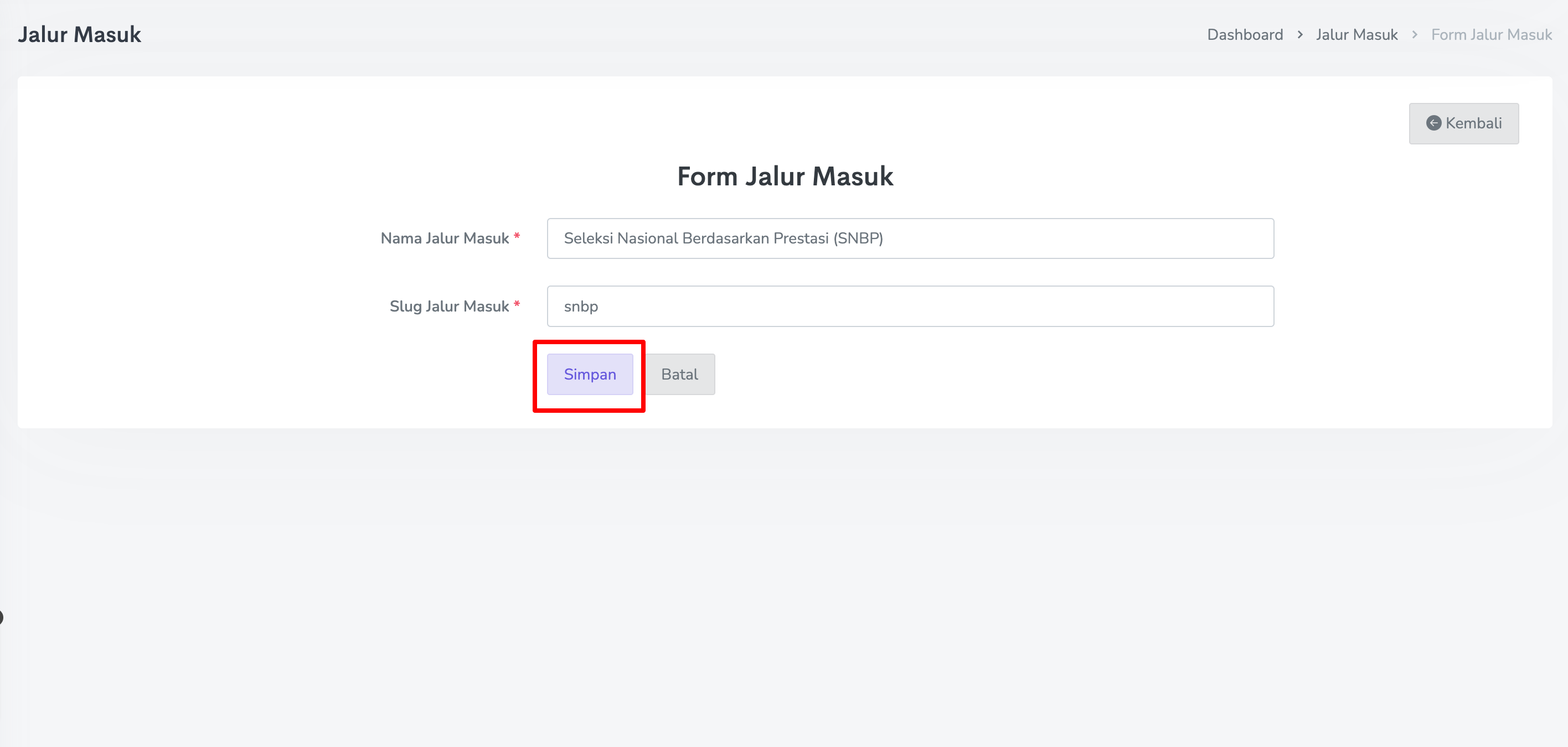The image size is (1568, 747).
Task: Click the Jalur Masuk page title
Action: (80, 35)
